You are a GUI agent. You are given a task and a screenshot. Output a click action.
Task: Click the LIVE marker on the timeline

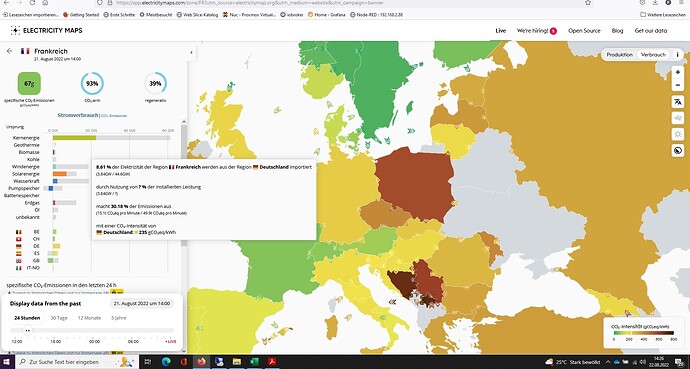(x=171, y=341)
